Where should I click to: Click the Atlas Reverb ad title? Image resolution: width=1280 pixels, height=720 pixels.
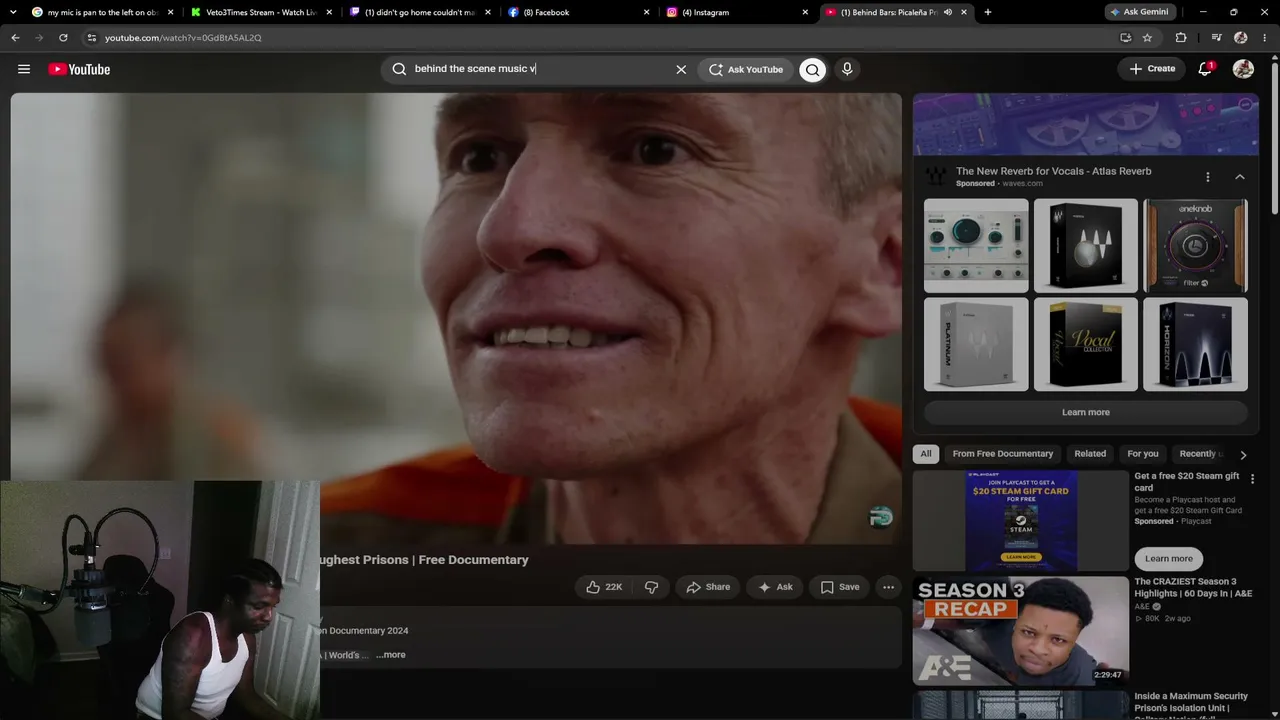1053,171
